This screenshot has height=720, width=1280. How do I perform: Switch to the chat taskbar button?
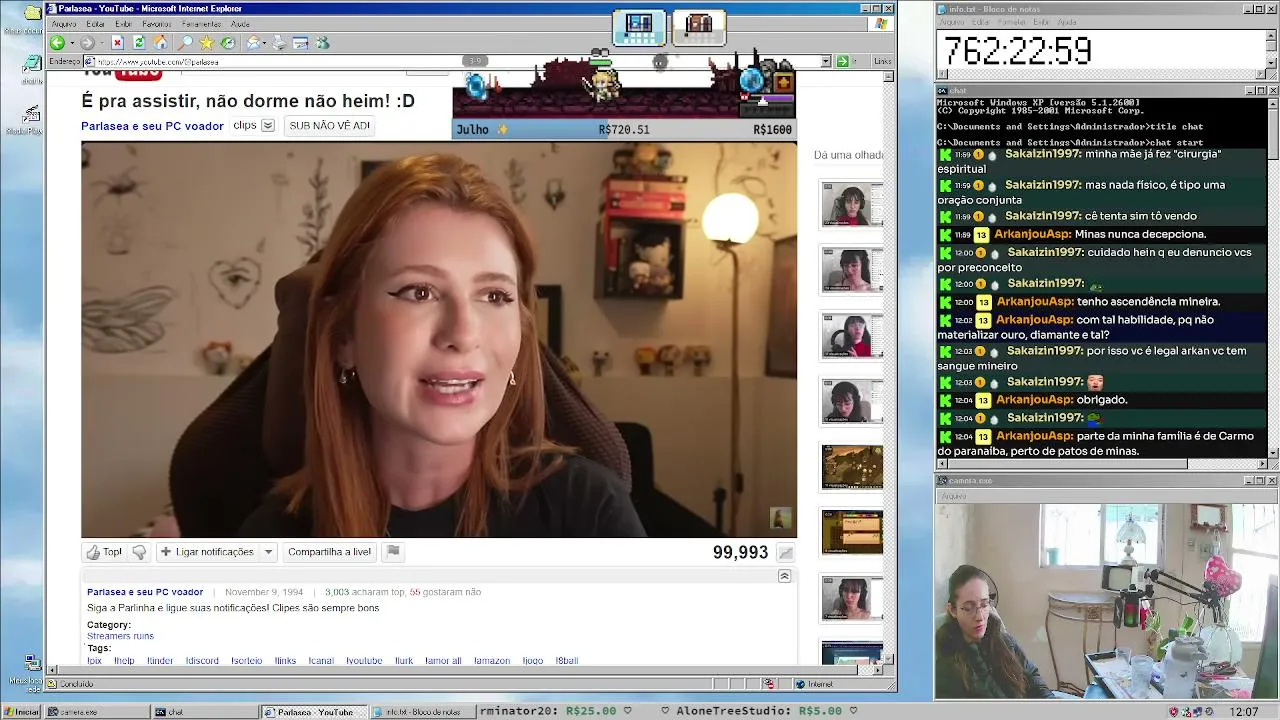pyautogui.click(x=204, y=712)
